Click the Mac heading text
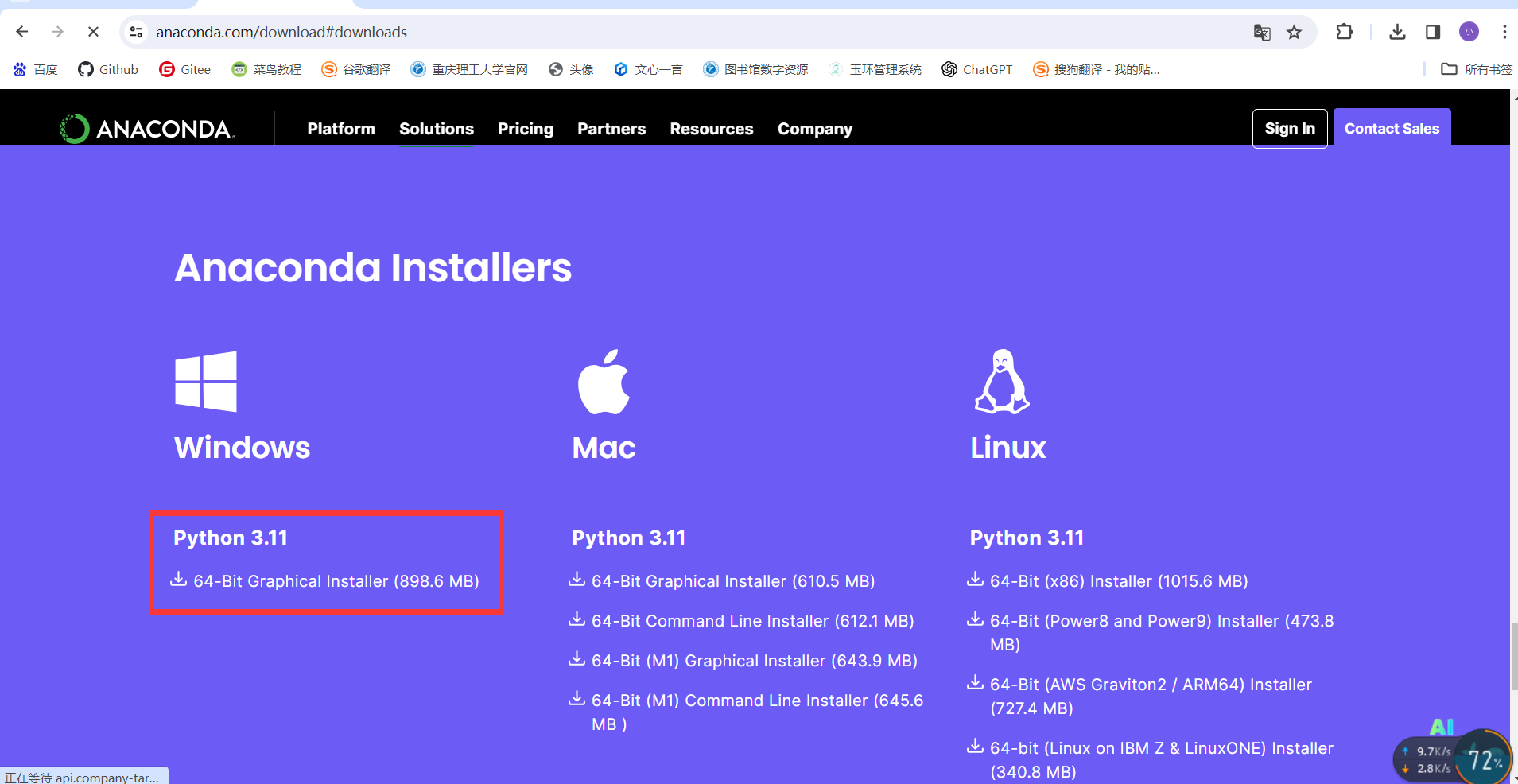The image size is (1518, 784). click(x=604, y=448)
